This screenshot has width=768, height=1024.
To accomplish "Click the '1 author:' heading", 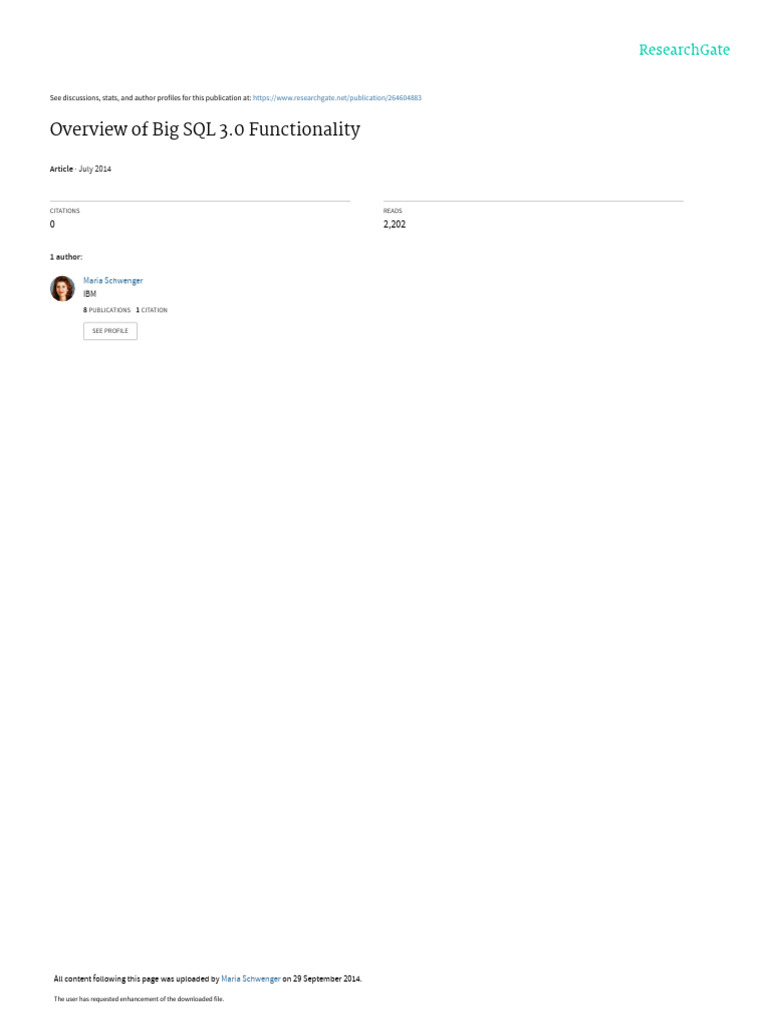I will pyautogui.click(x=66, y=257).
